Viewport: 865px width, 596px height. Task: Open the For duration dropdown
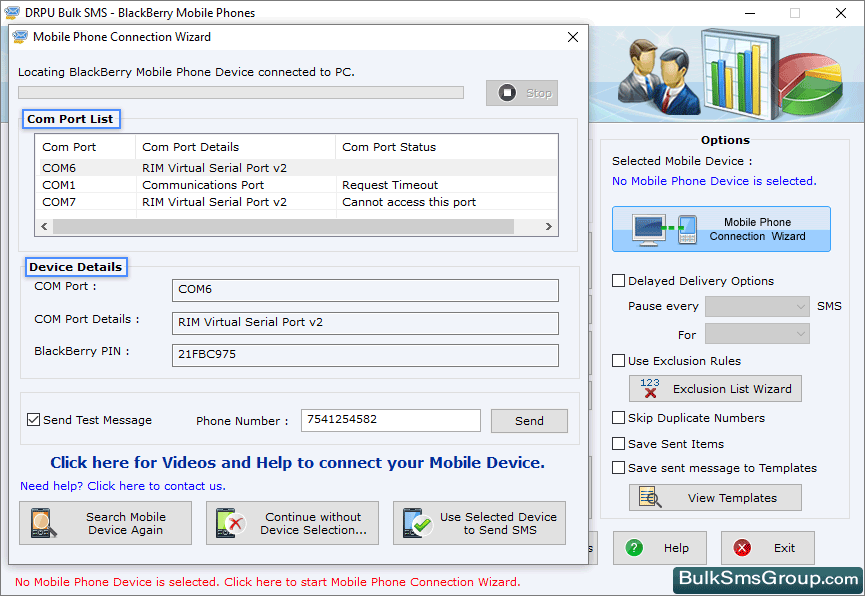[x=757, y=334]
